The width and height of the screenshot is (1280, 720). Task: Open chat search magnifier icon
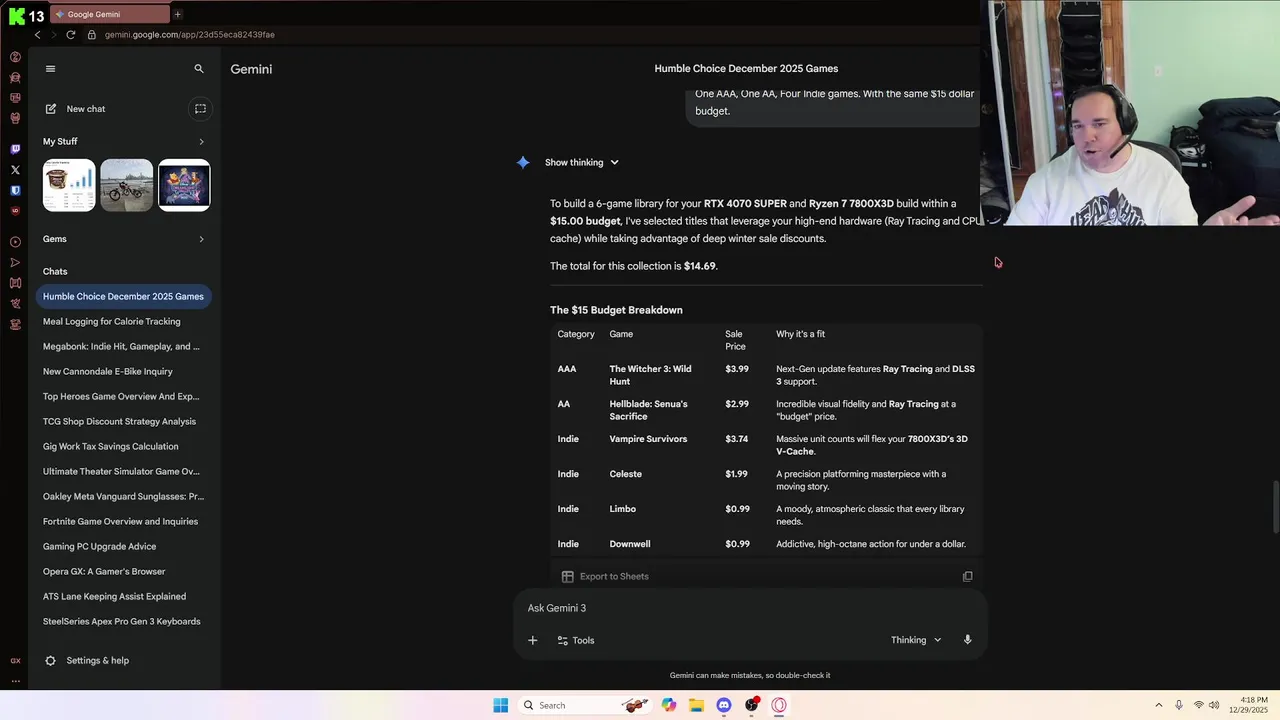point(199,69)
